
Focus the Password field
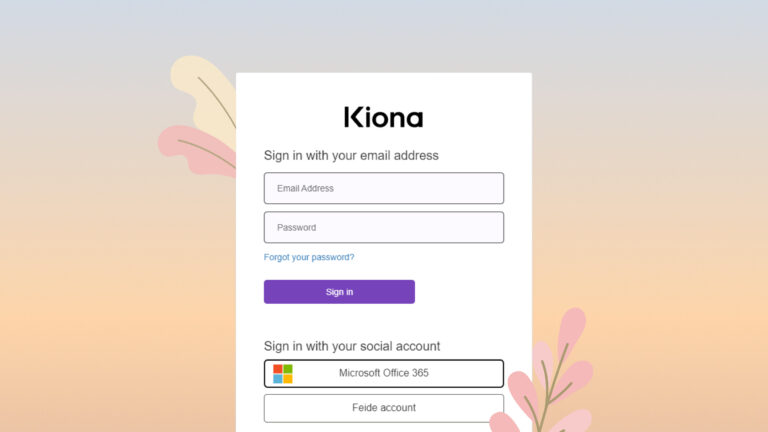[x=384, y=227]
